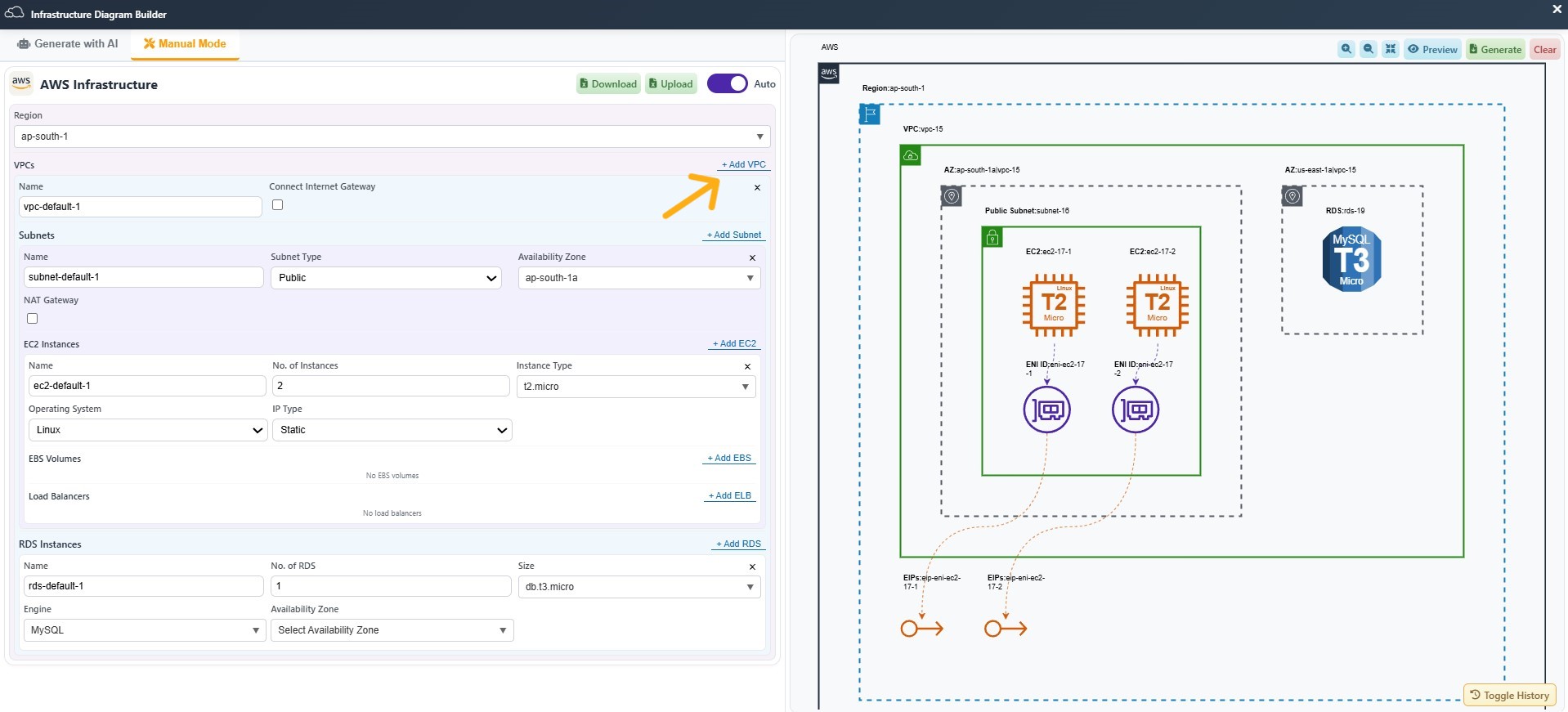The image size is (1568, 712).
Task: Toggle the Auto switch off
Action: tap(728, 83)
